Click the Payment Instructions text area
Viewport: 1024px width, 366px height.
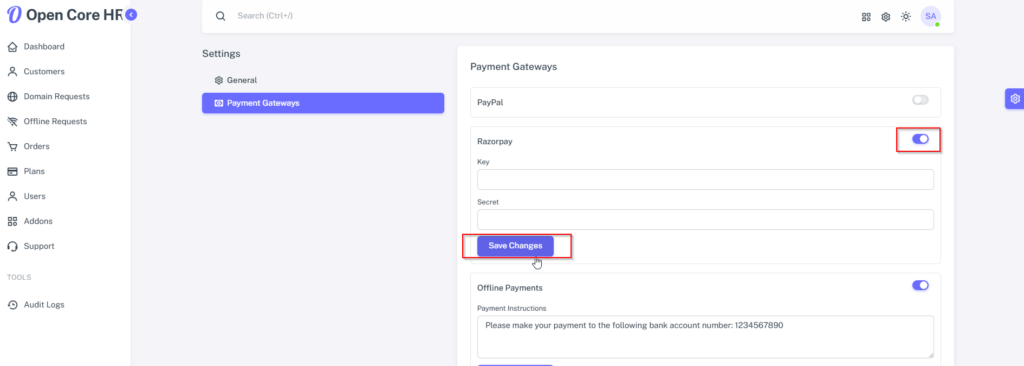(705, 337)
